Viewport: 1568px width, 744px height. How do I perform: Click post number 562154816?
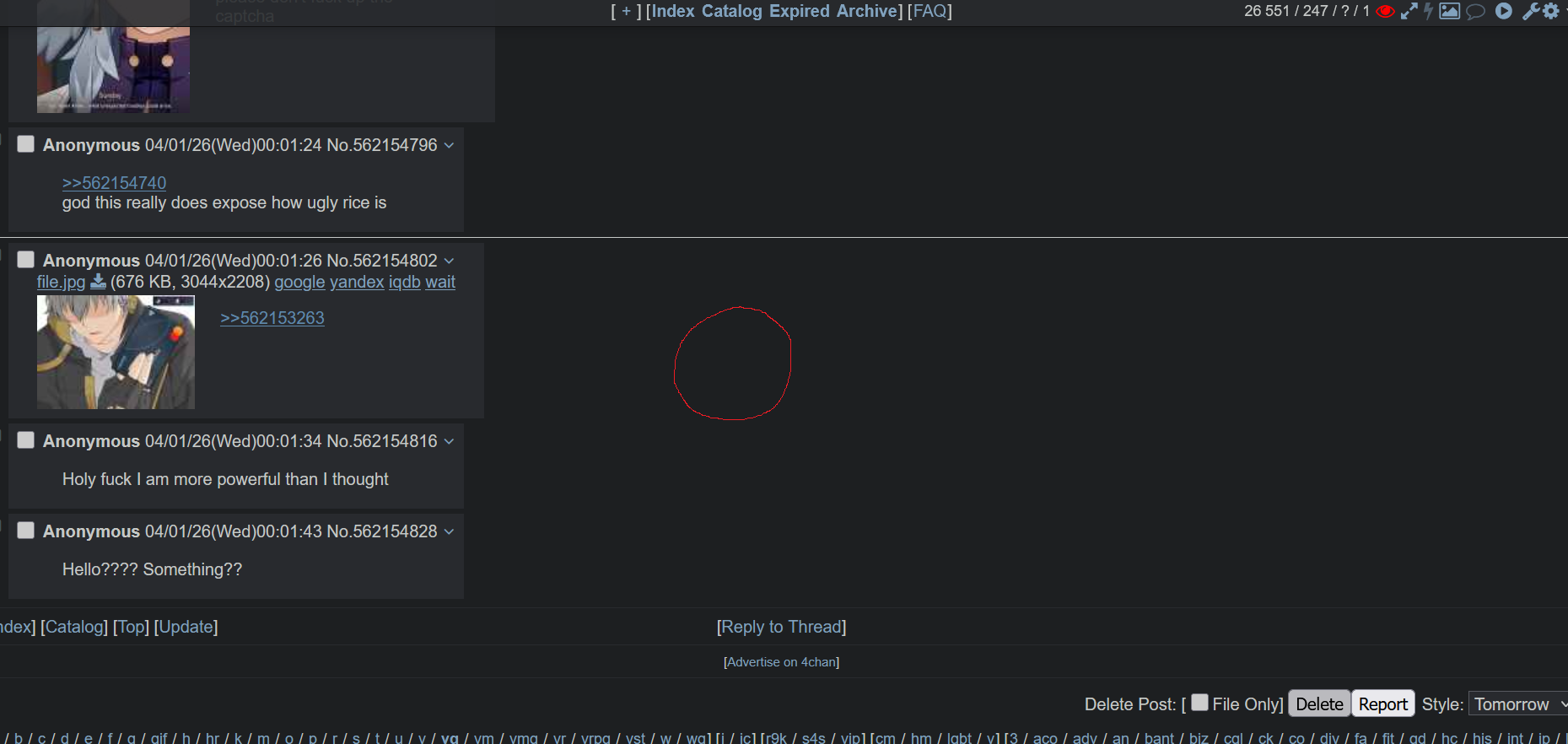point(395,441)
